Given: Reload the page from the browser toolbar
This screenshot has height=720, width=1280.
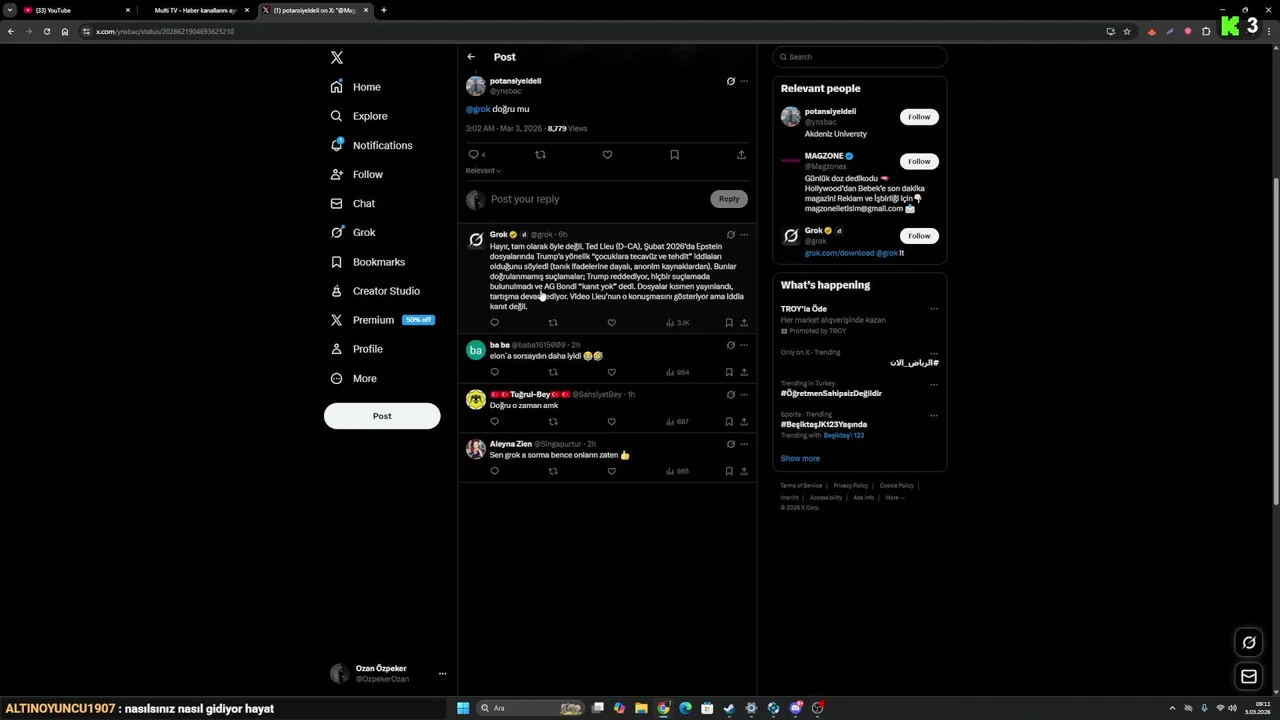Looking at the screenshot, I should click(x=46, y=31).
